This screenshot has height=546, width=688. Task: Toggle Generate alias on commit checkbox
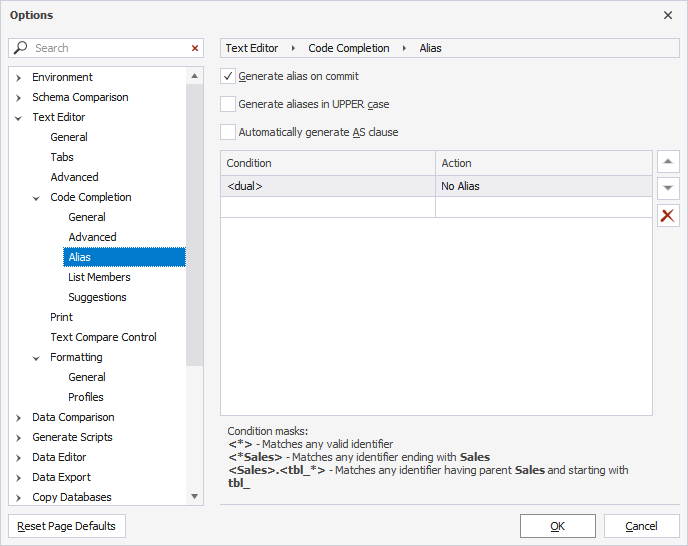pyautogui.click(x=228, y=76)
